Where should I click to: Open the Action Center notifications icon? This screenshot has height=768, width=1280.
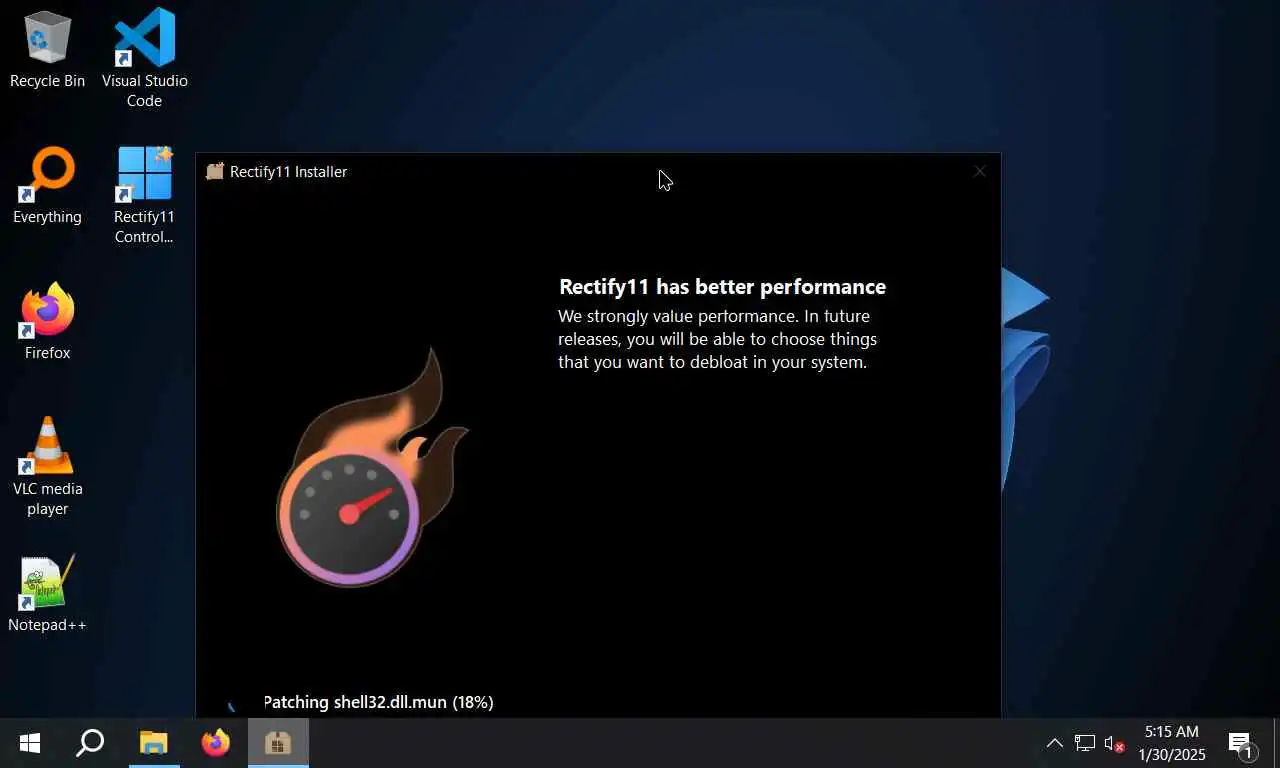(1242, 743)
